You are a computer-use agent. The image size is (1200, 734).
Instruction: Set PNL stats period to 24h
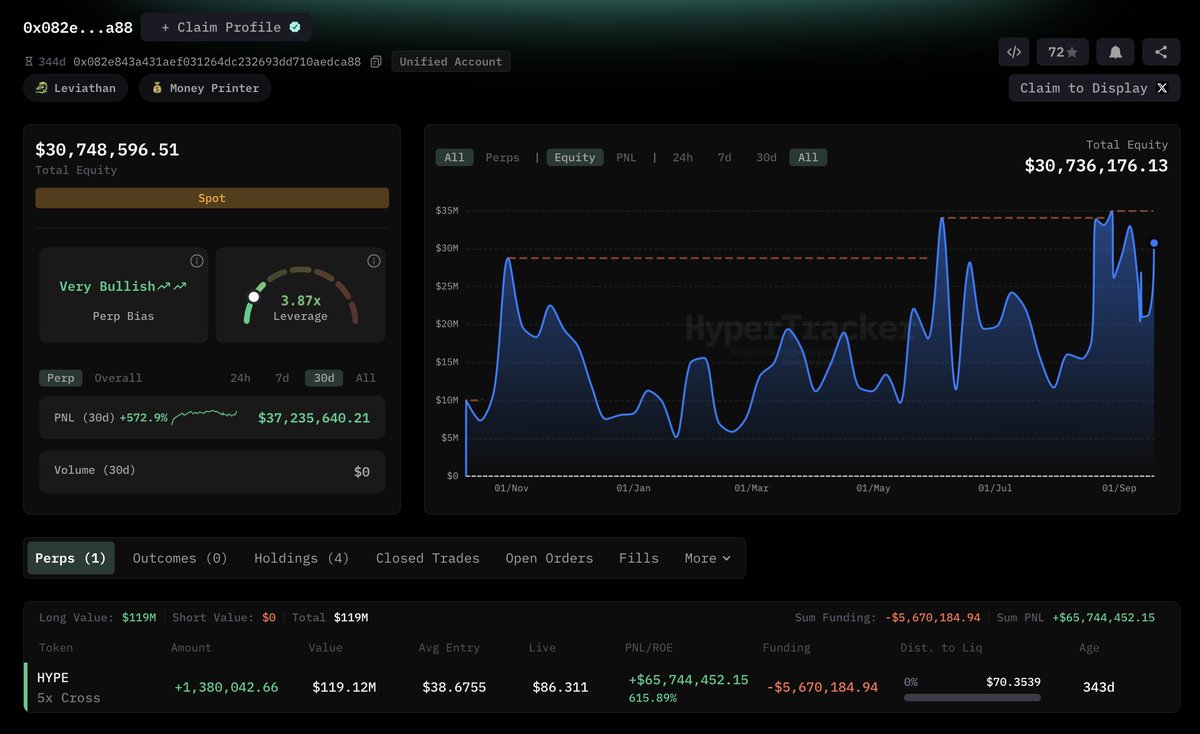[x=240, y=378]
